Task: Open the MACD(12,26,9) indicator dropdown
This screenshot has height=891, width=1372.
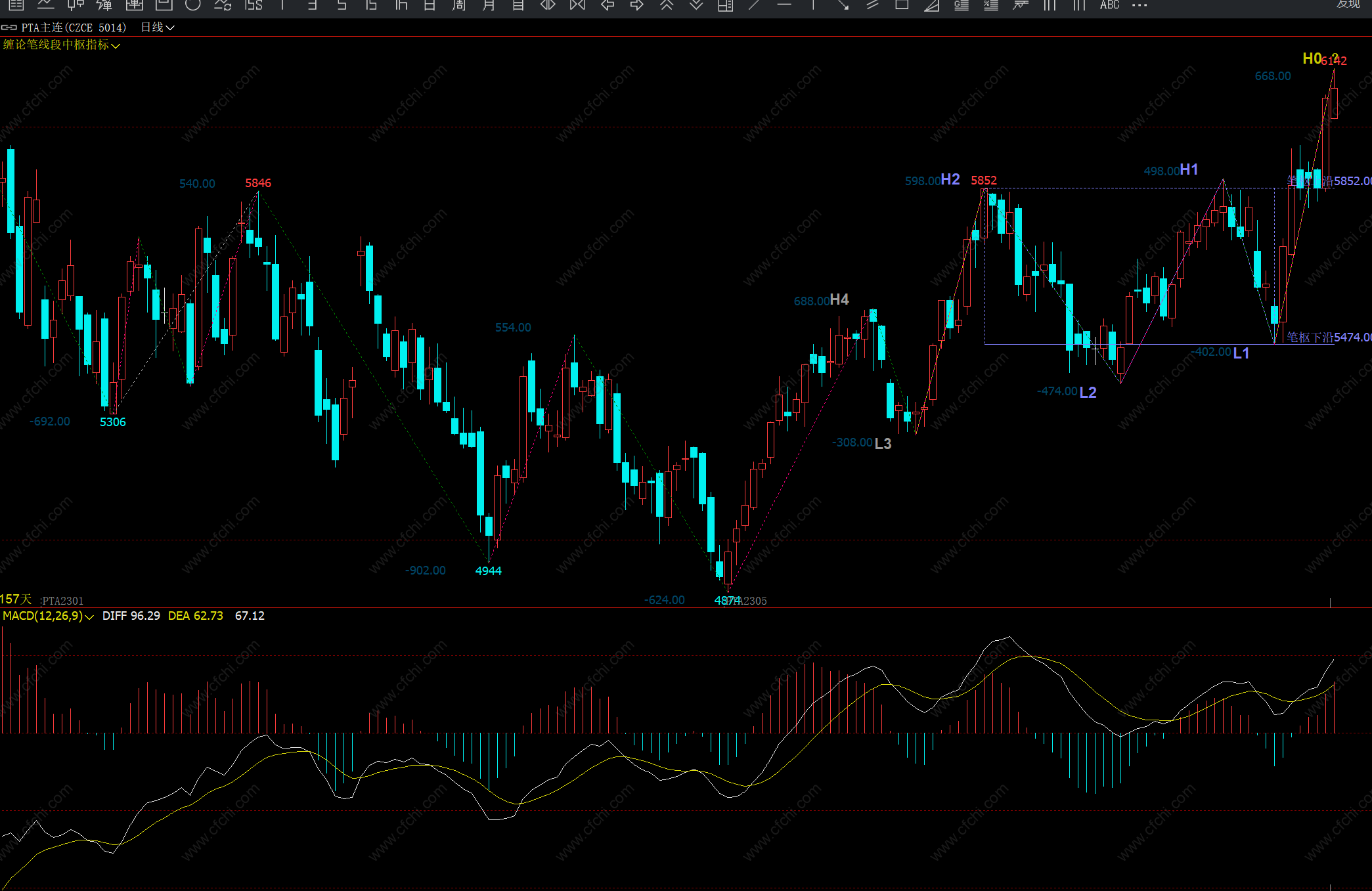Action: 48,616
